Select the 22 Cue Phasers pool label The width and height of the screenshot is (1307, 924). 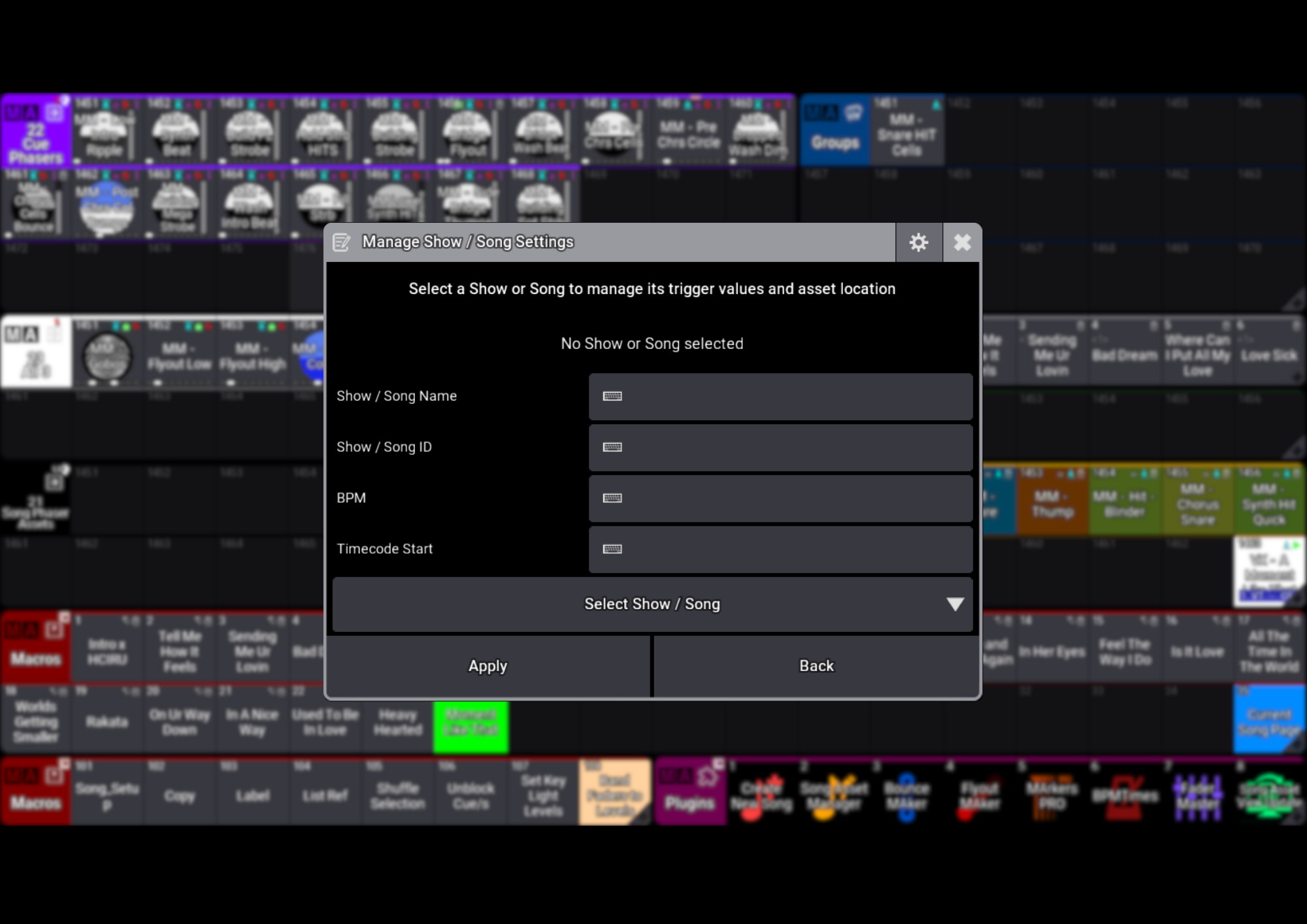[36, 131]
